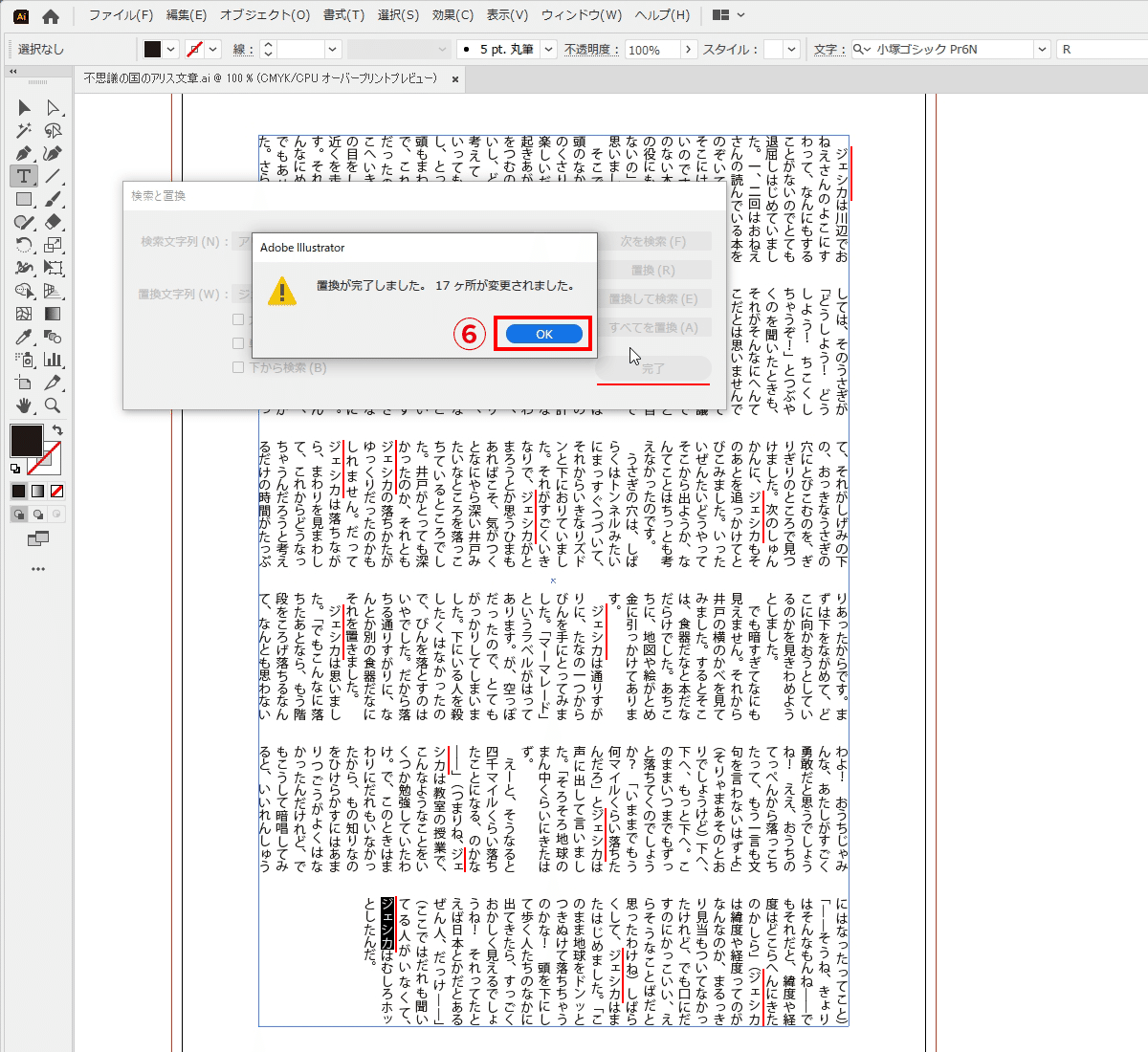Activate the Type tool
1148x1052 pixels.
pyautogui.click(x=24, y=176)
